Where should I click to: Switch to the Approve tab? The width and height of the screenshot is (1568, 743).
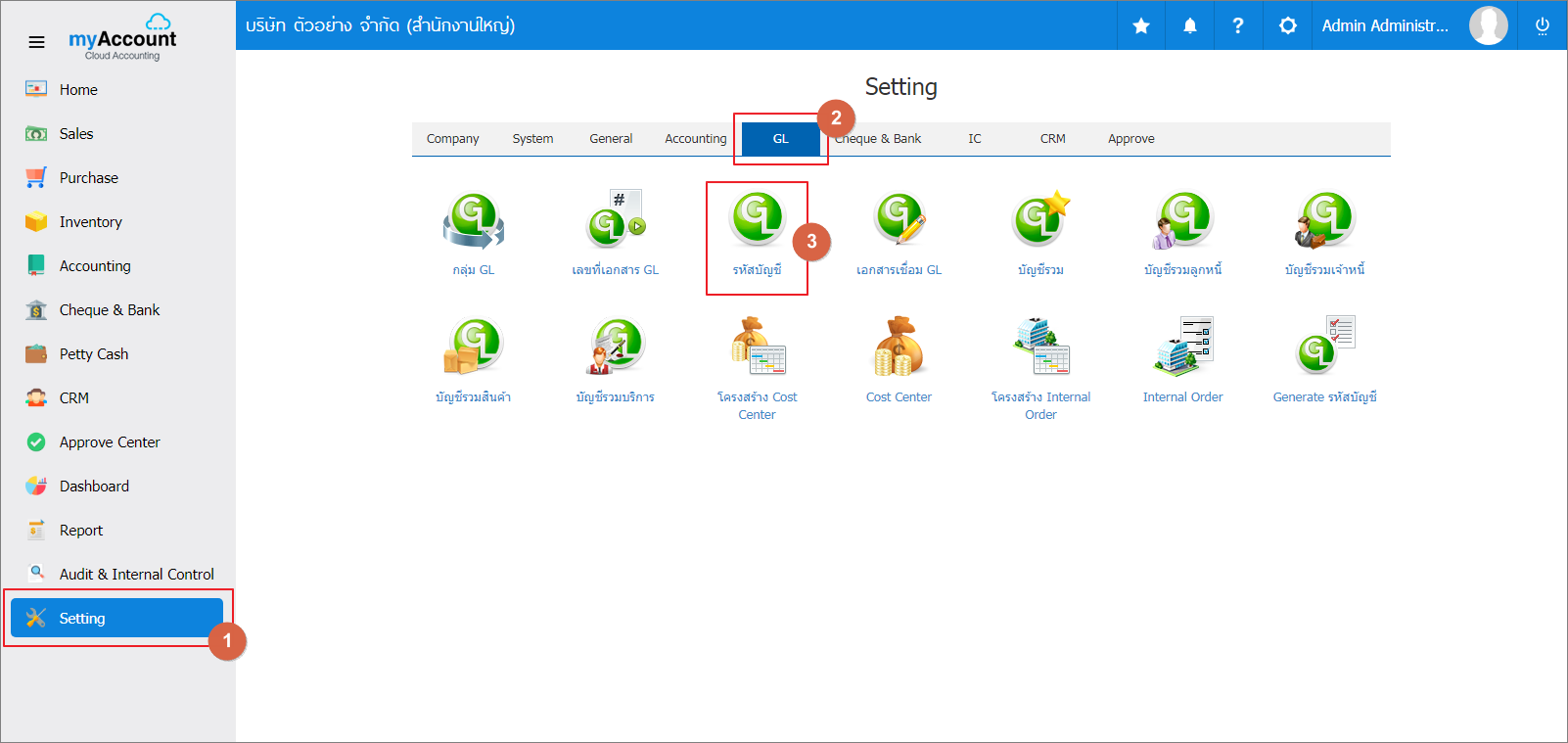[x=1131, y=139]
